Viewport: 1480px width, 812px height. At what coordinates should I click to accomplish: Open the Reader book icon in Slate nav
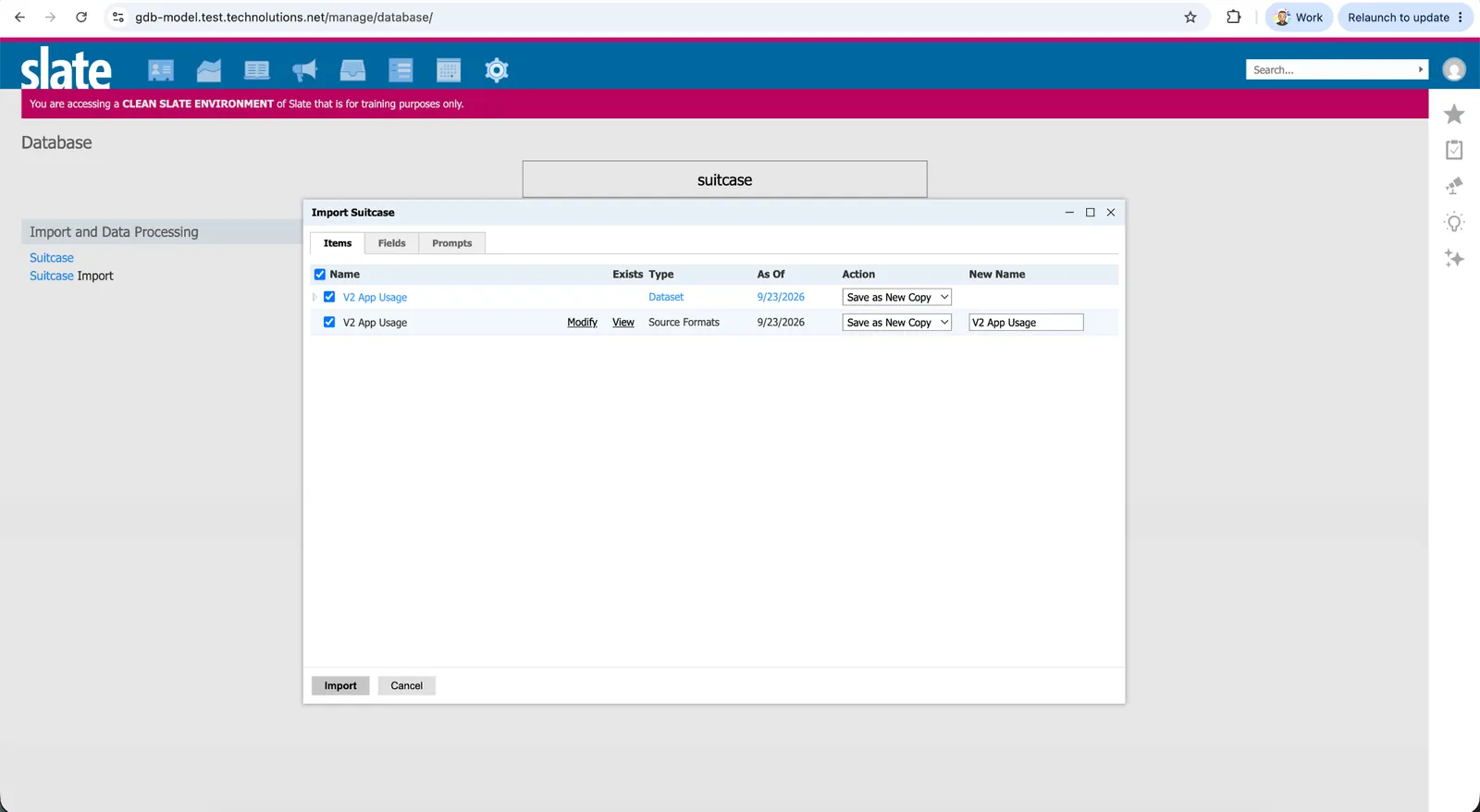[257, 70]
